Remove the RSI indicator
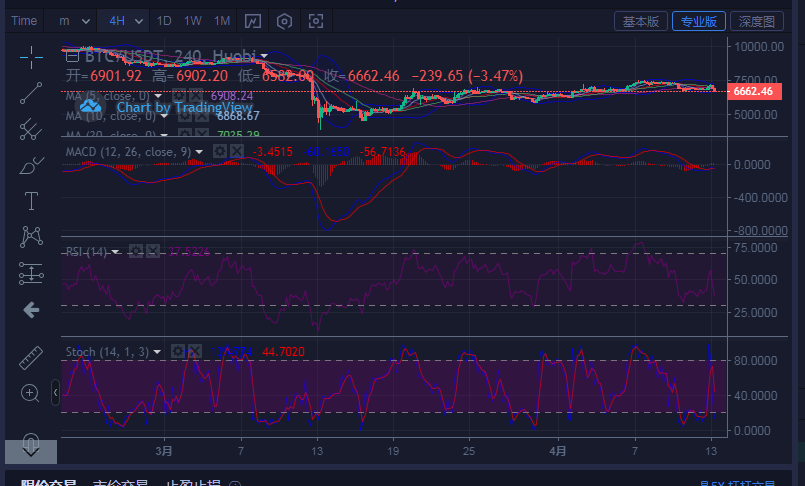Viewport: 805px width, 486px height. click(x=153, y=251)
